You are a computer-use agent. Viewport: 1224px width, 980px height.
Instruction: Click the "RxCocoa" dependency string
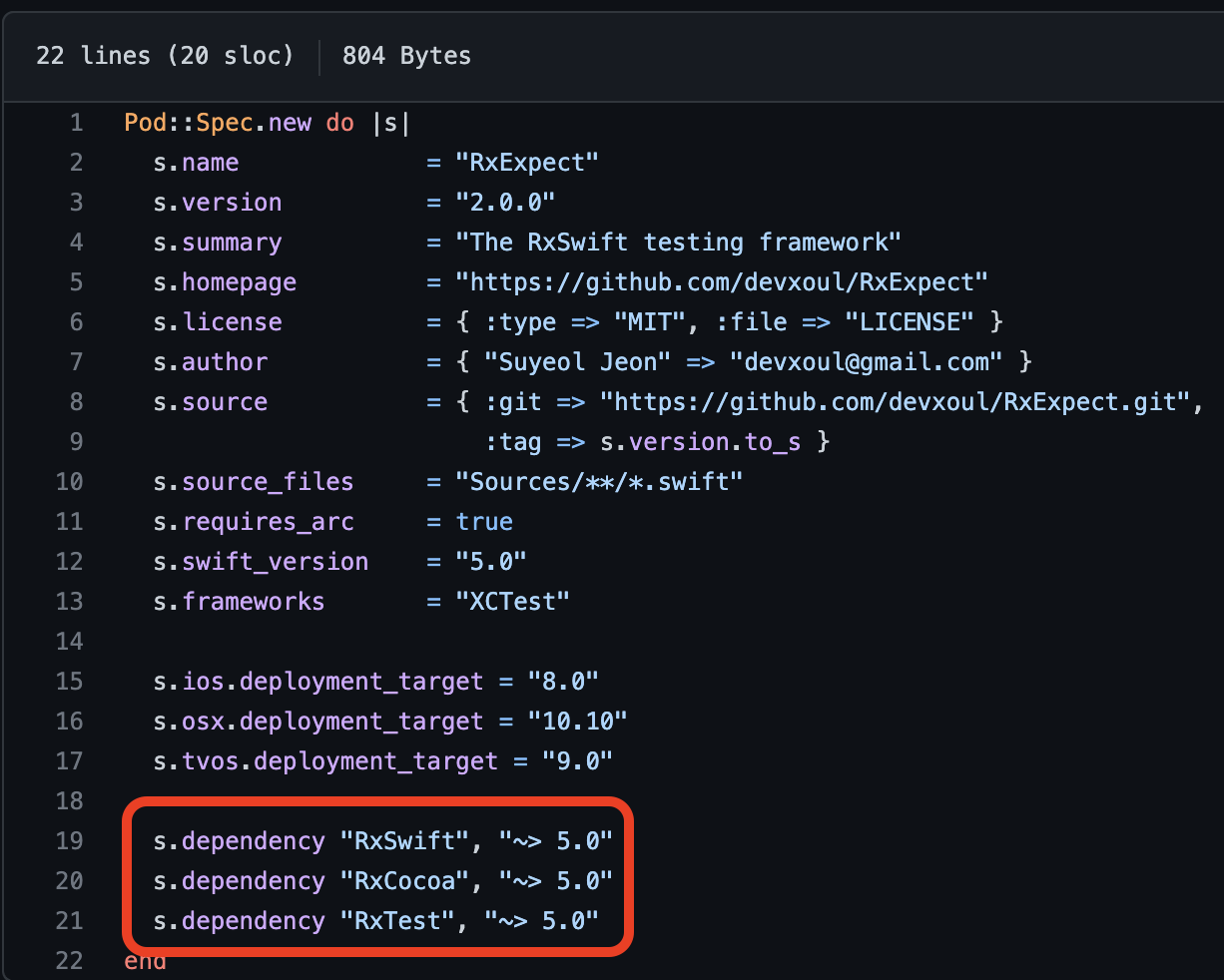(x=405, y=881)
